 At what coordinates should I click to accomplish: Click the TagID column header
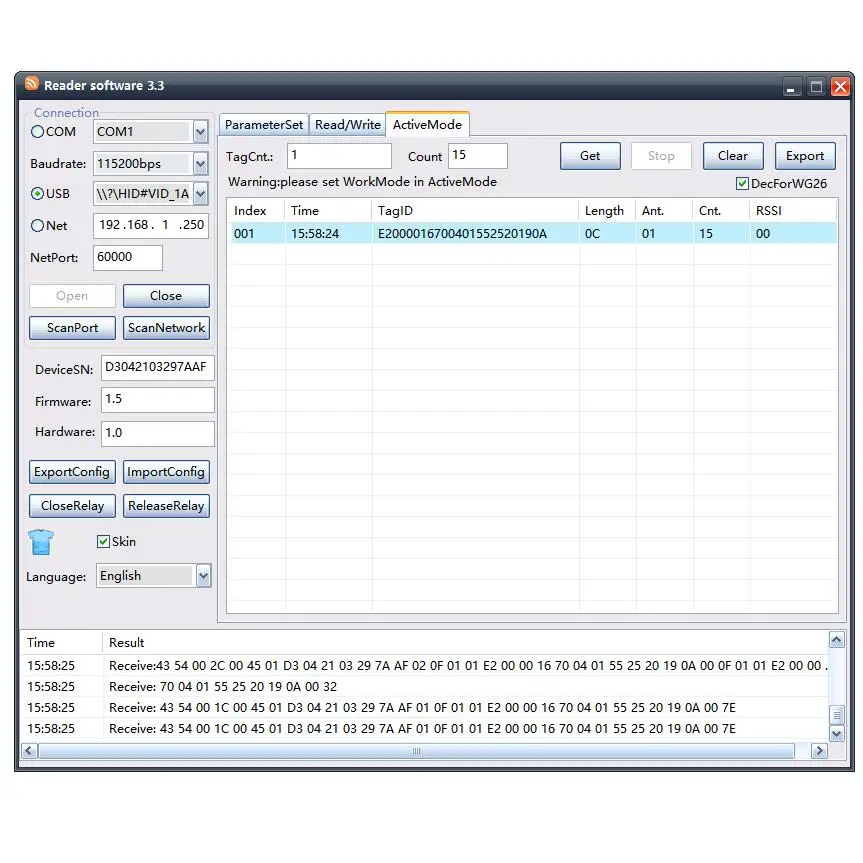474,211
